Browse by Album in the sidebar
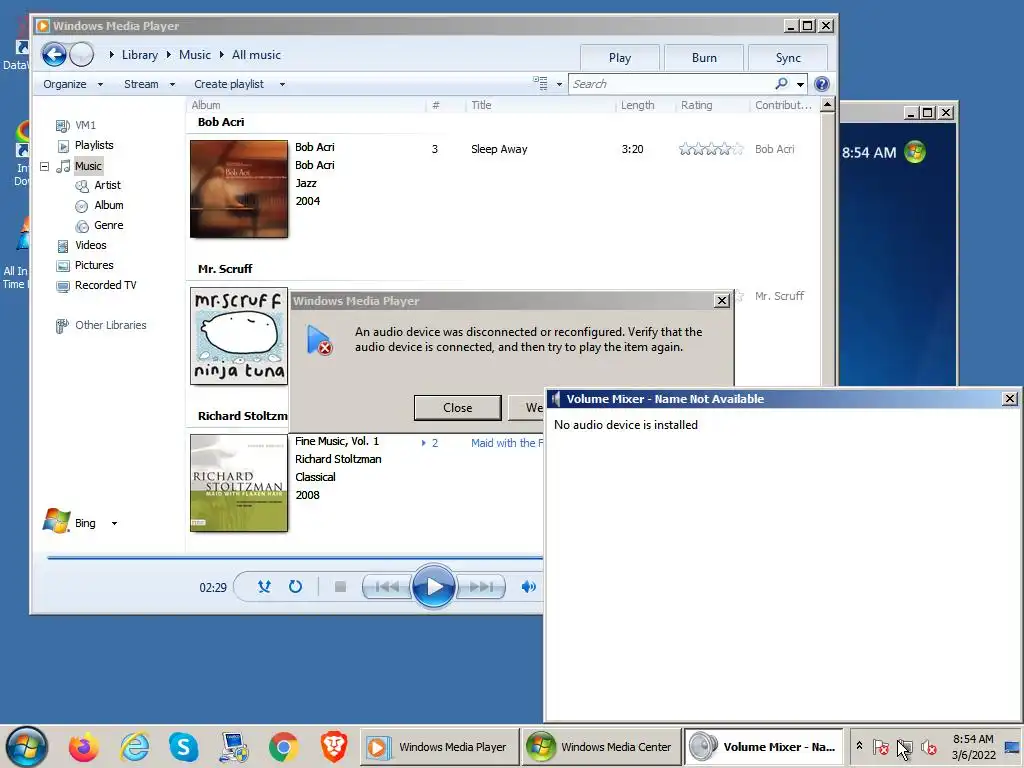Image resolution: width=1024 pixels, height=768 pixels. (x=108, y=205)
